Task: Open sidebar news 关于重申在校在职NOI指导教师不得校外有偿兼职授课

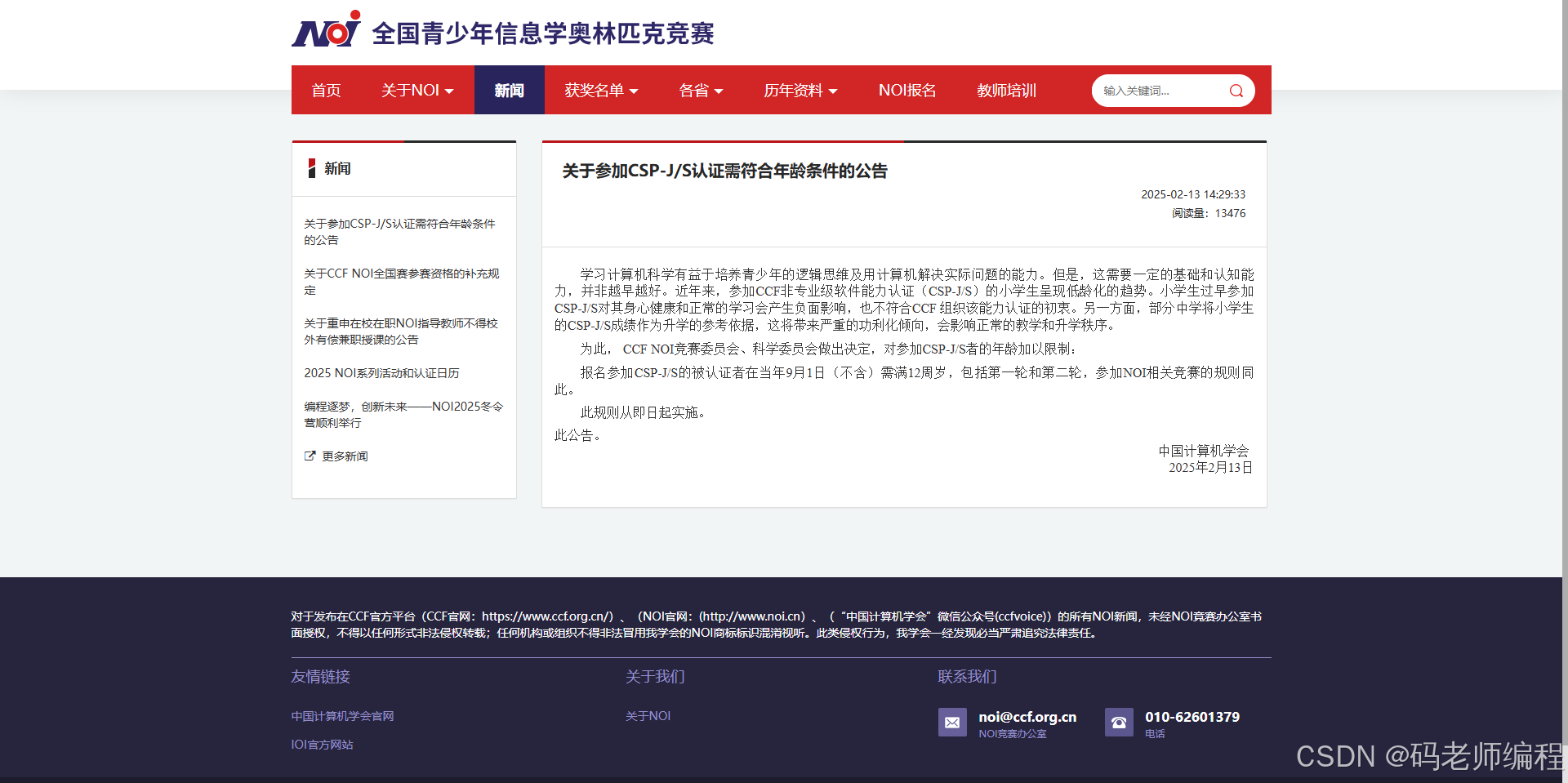Action: [x=401, y=331]
